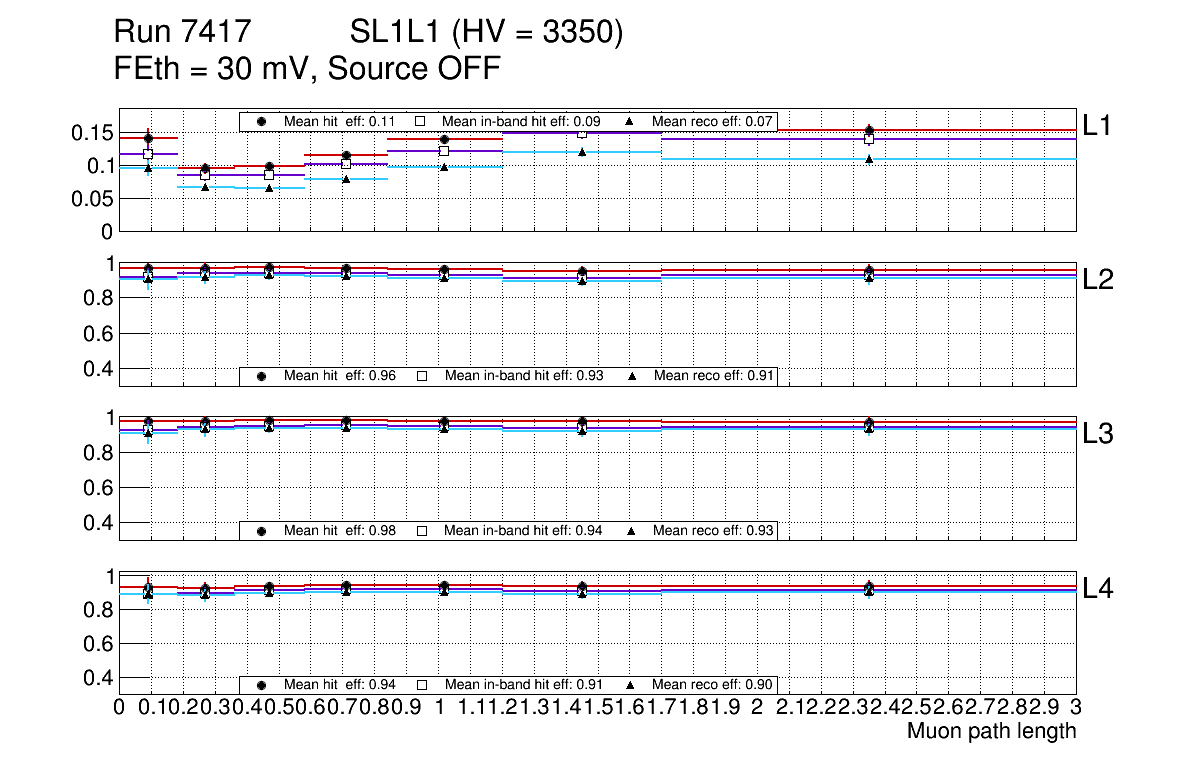Click the open square marker in L3 legend
Viewport: 1196px width, 772px height.
click(421, 530)
